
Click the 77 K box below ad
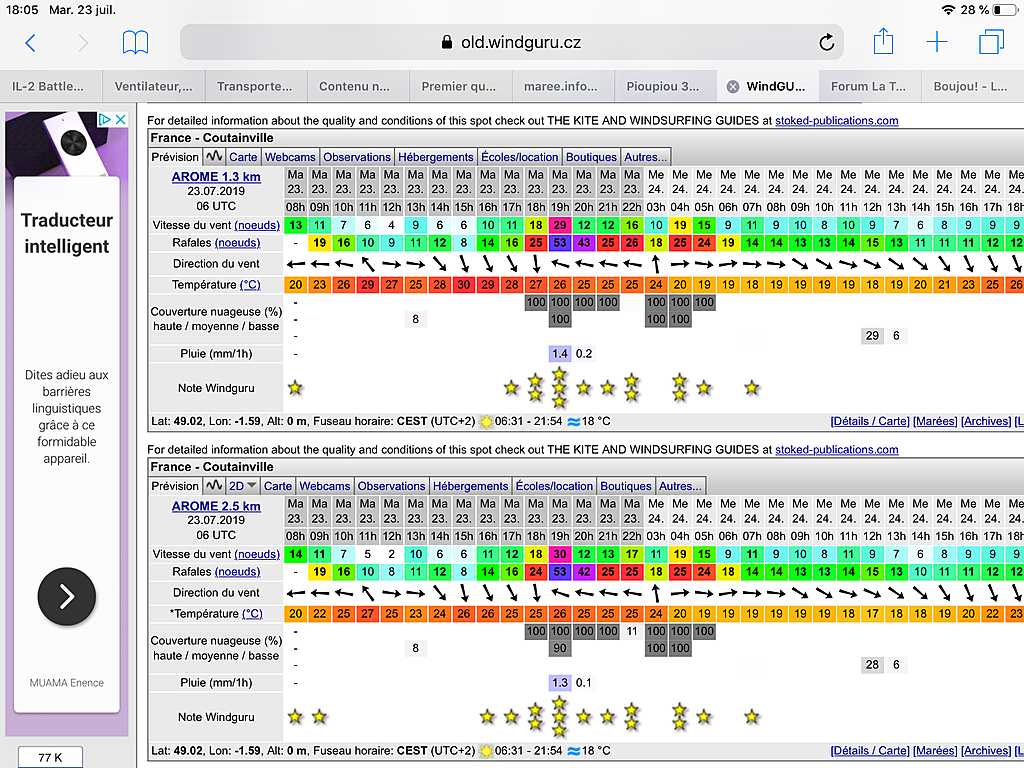point(50,758)
